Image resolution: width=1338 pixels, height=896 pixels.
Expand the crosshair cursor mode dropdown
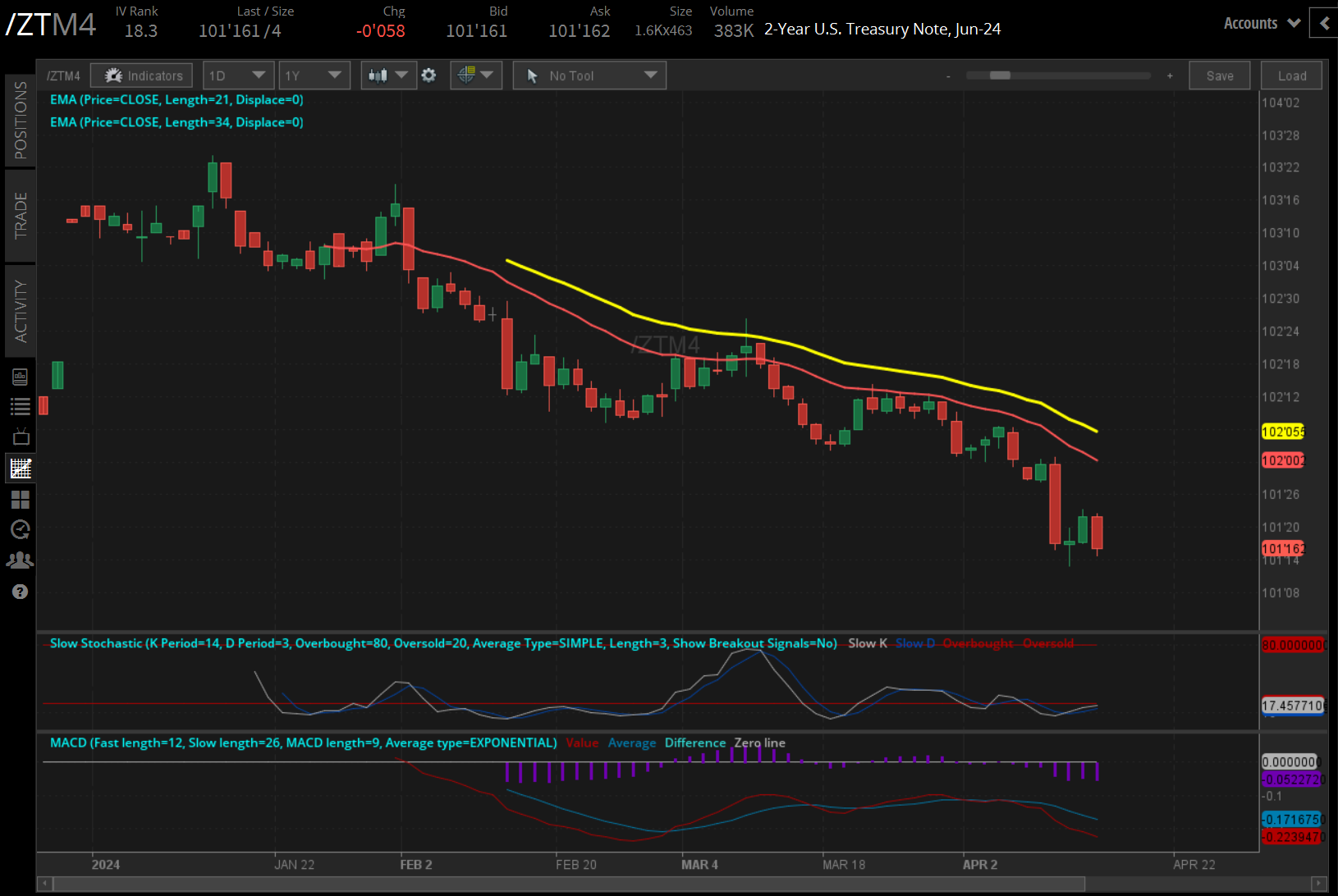point(476,75)
